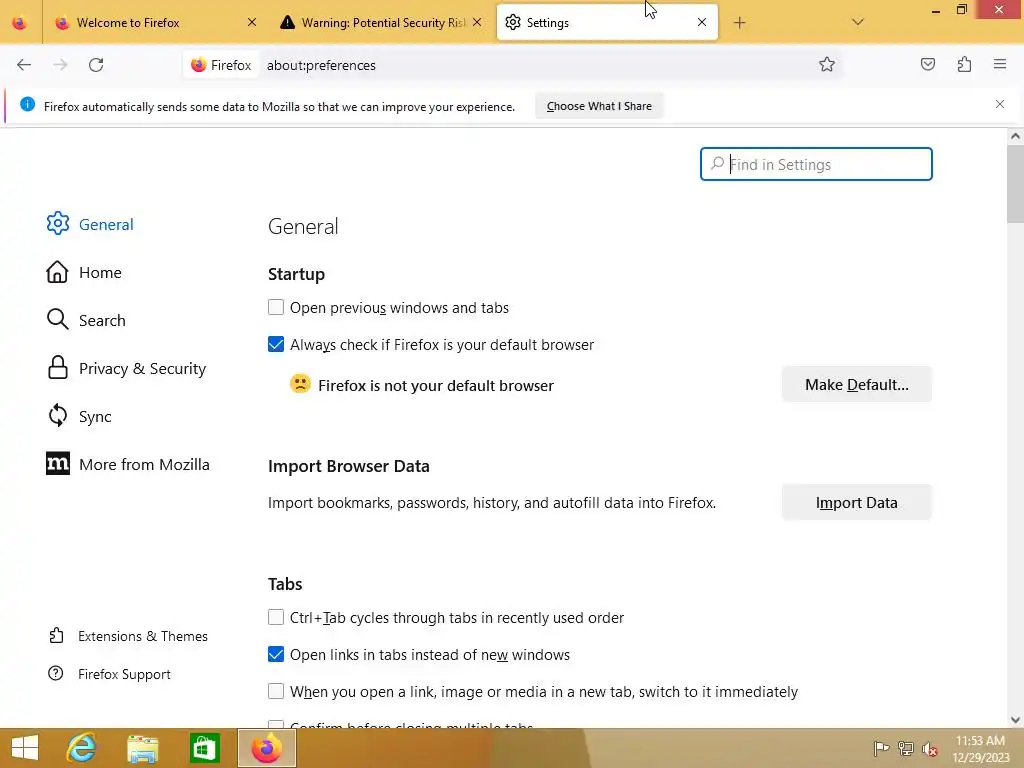Open the hamburger application menu
1024x768 pixels.
click(x=1000, y=64)
